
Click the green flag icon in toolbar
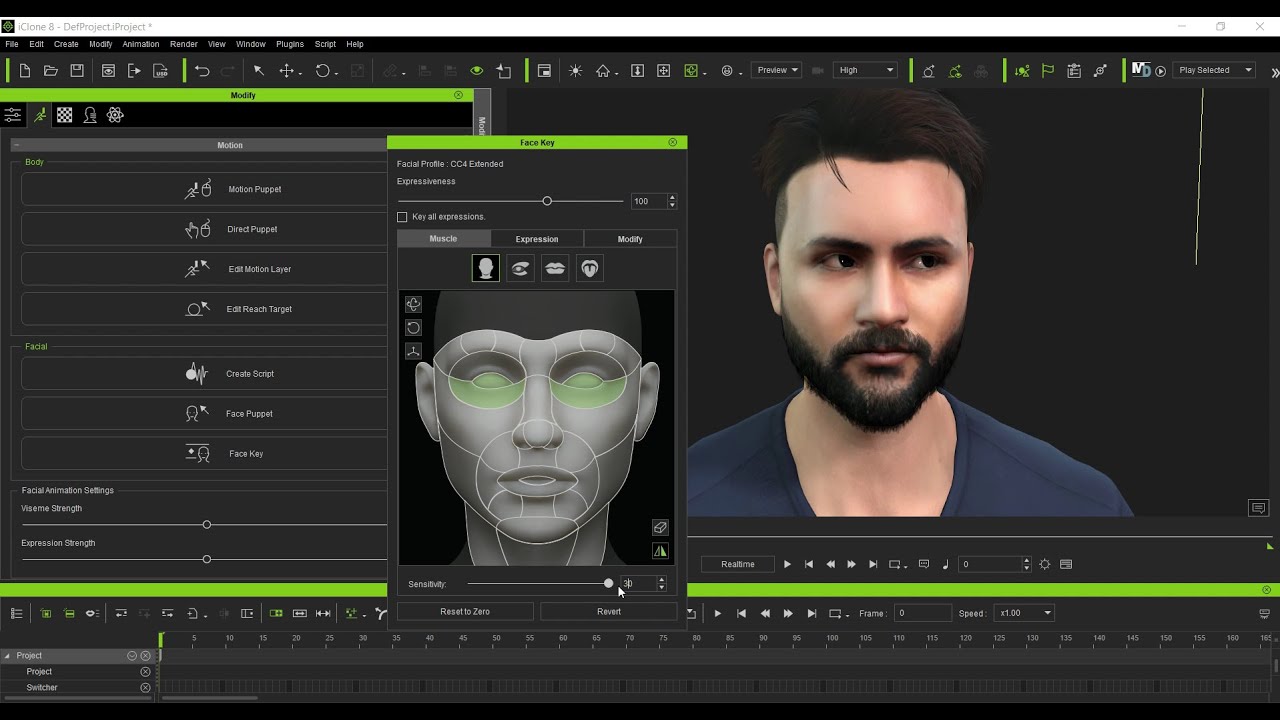click(1047, 70)
